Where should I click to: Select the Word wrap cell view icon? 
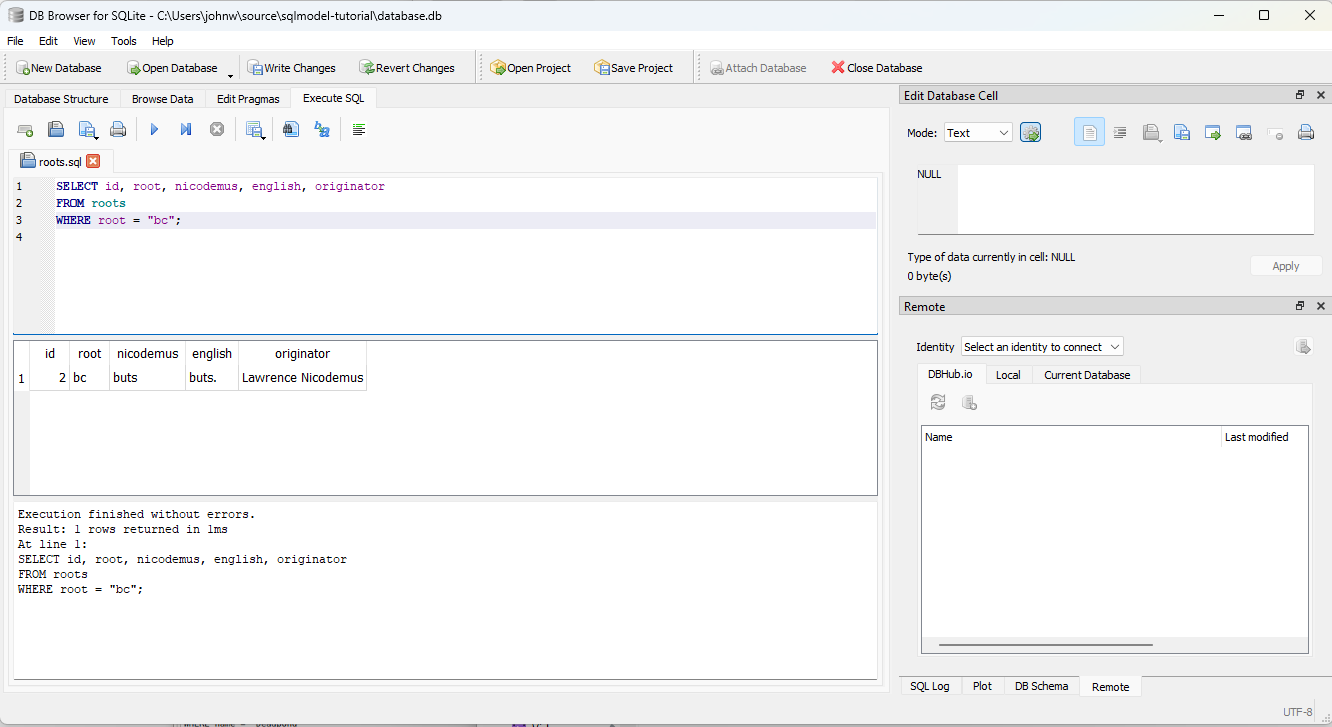(x=1120, y=132)
